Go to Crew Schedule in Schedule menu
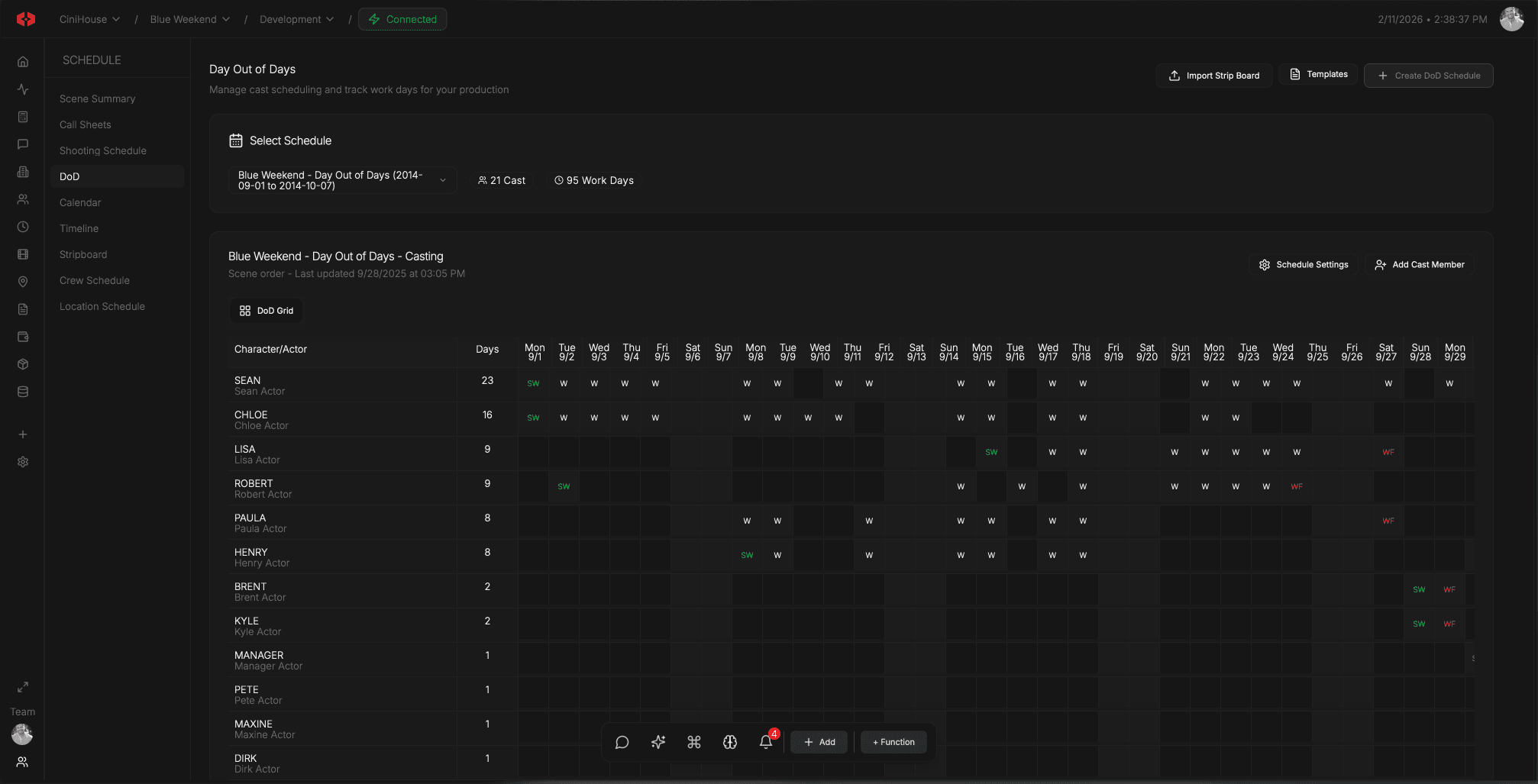This screenshot has width=1538, height=784. coord(95,280)
